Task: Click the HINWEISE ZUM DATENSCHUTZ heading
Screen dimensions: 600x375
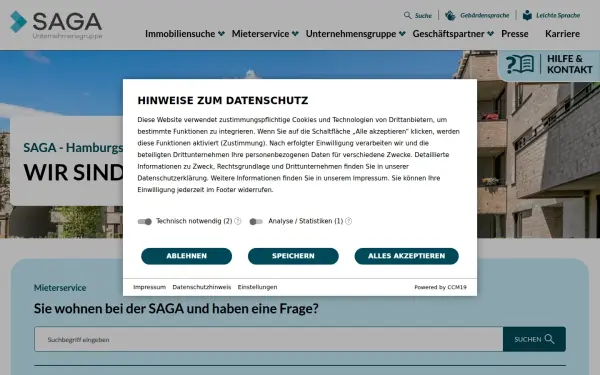Action: [x=223, y=101]
